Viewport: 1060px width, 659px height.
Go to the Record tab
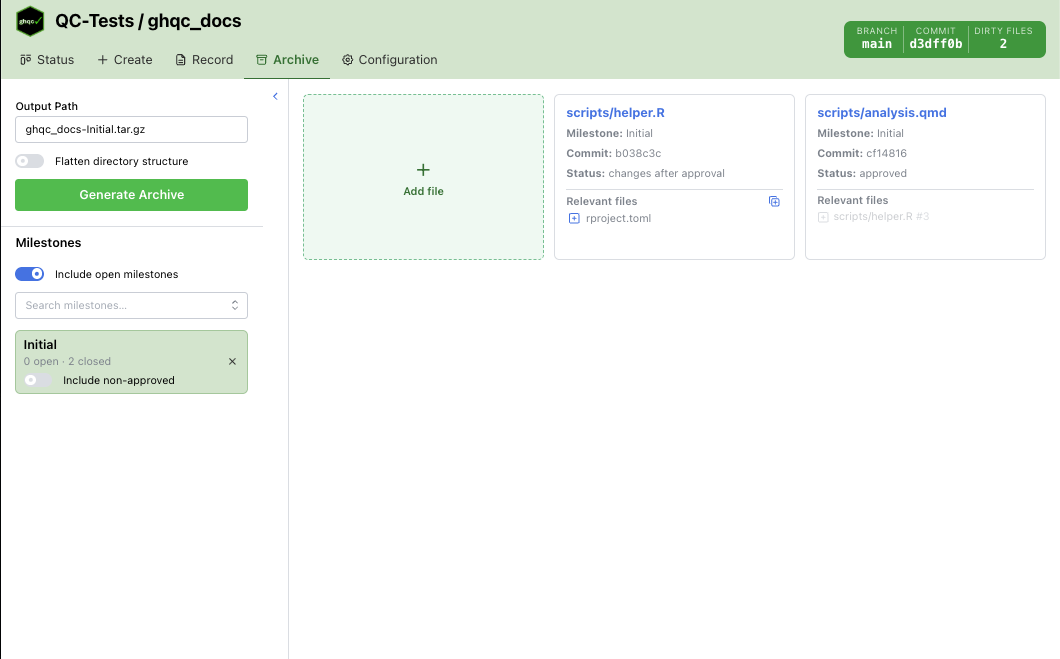click(204, 60)
